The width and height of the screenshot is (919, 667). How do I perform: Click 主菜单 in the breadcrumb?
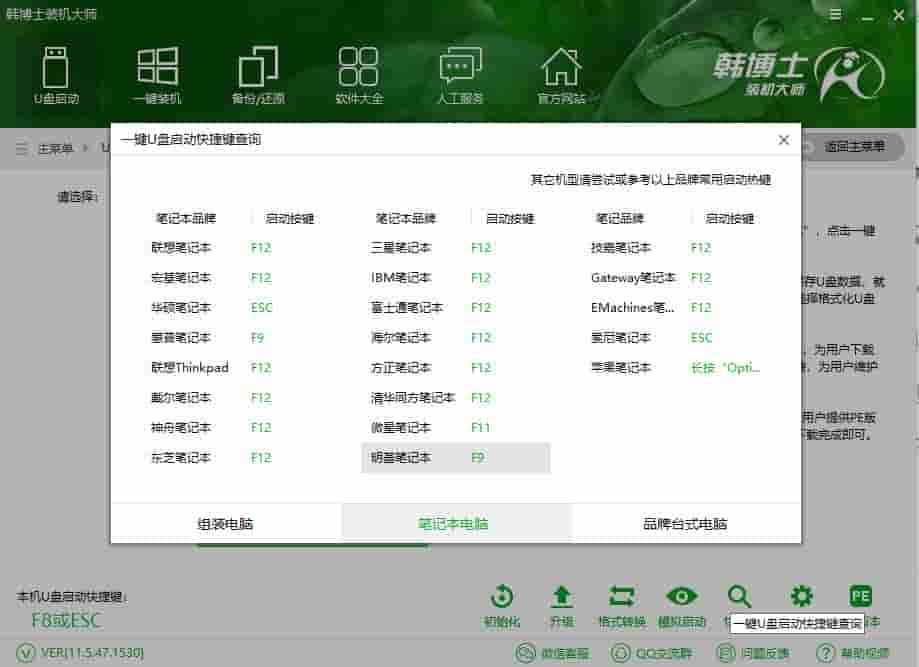55,148
